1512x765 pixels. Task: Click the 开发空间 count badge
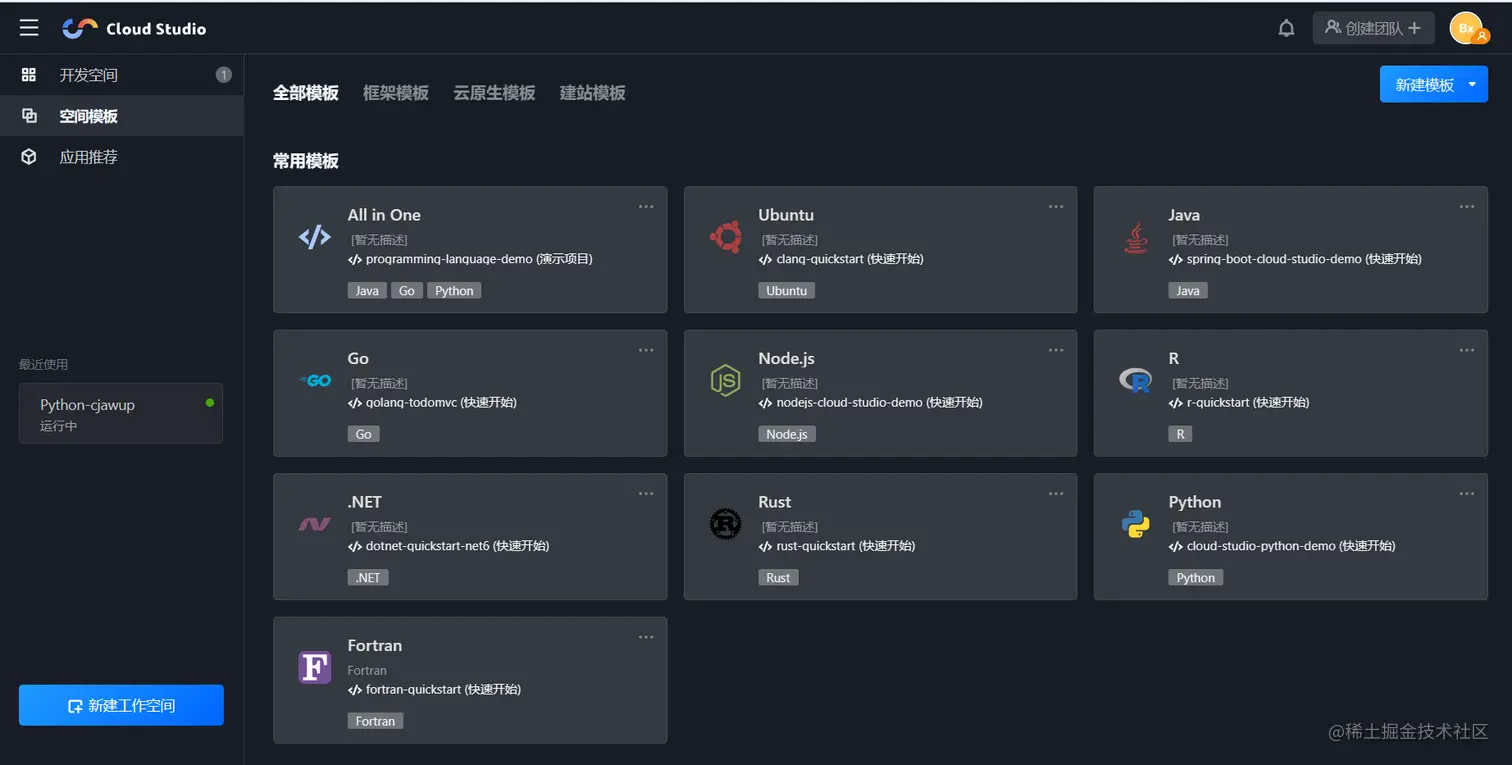tap(224, 75)
